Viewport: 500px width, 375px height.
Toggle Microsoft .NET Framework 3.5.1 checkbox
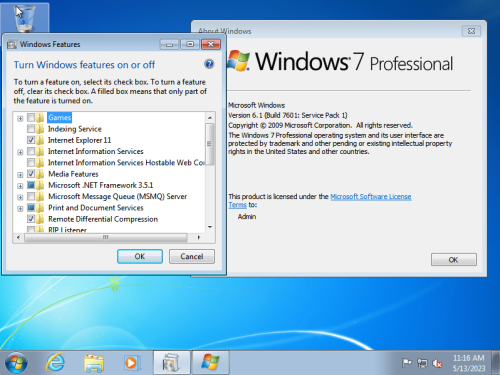(x=31, y=185)
